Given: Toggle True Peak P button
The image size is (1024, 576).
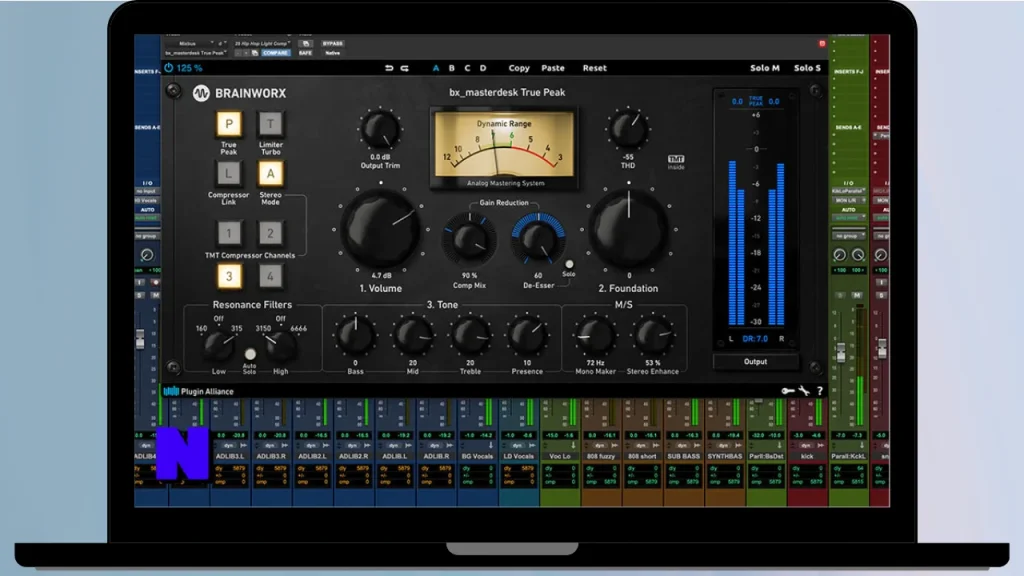Looking at the screenshot, I should [x=229, y=123].
